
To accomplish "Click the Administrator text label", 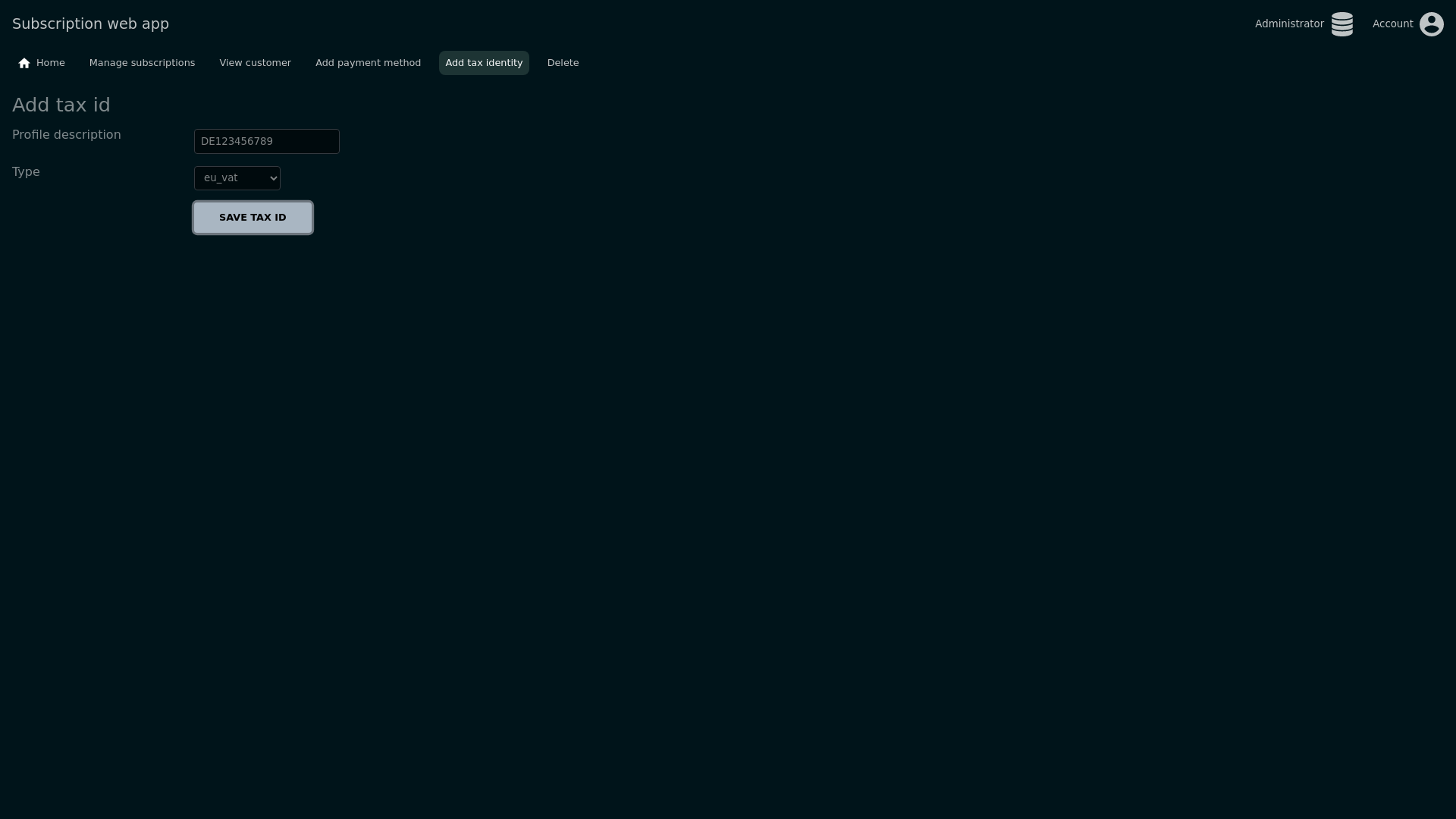I will (1288, 24).
